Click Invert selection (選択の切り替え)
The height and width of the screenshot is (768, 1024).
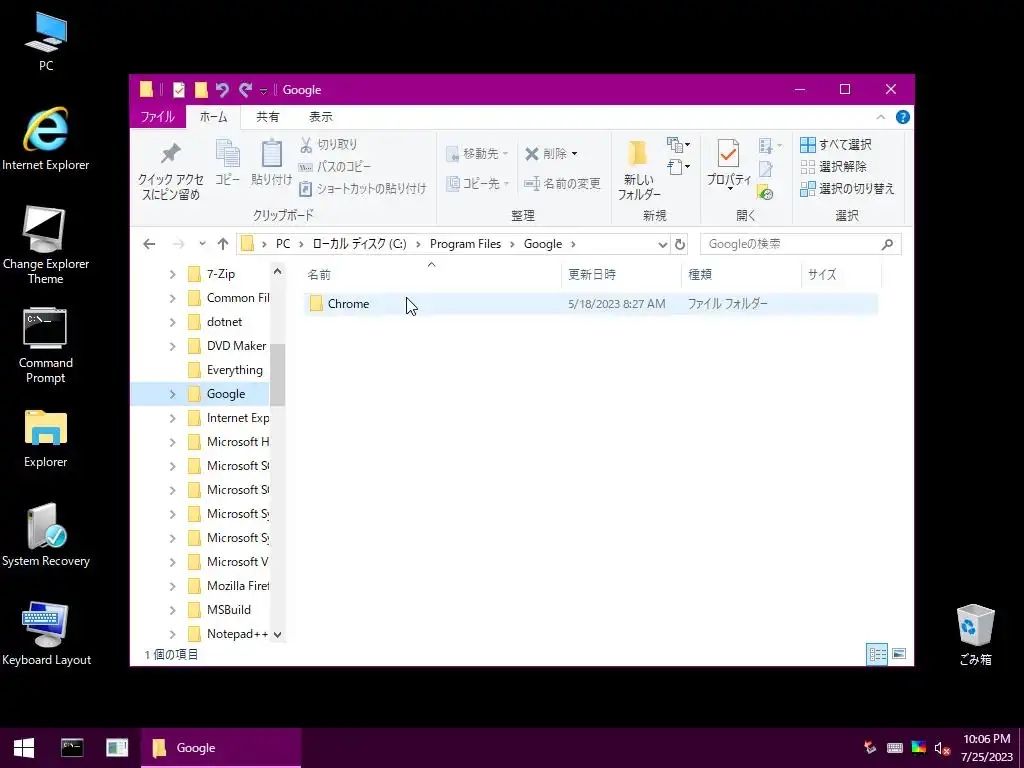(x=847, y=189)
